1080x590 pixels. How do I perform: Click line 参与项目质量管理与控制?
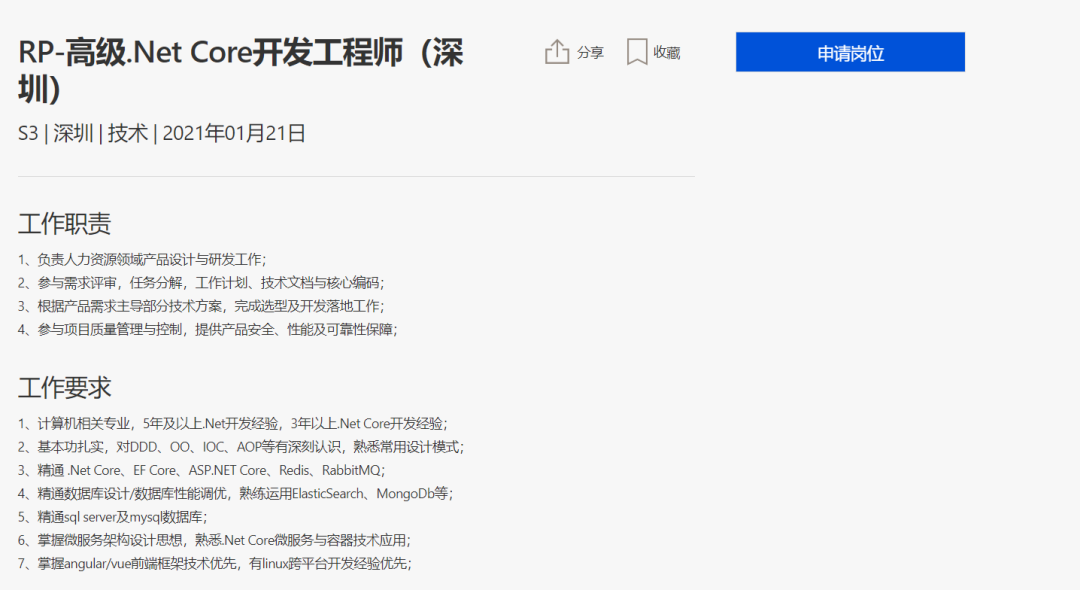click(x=207, y=330)
